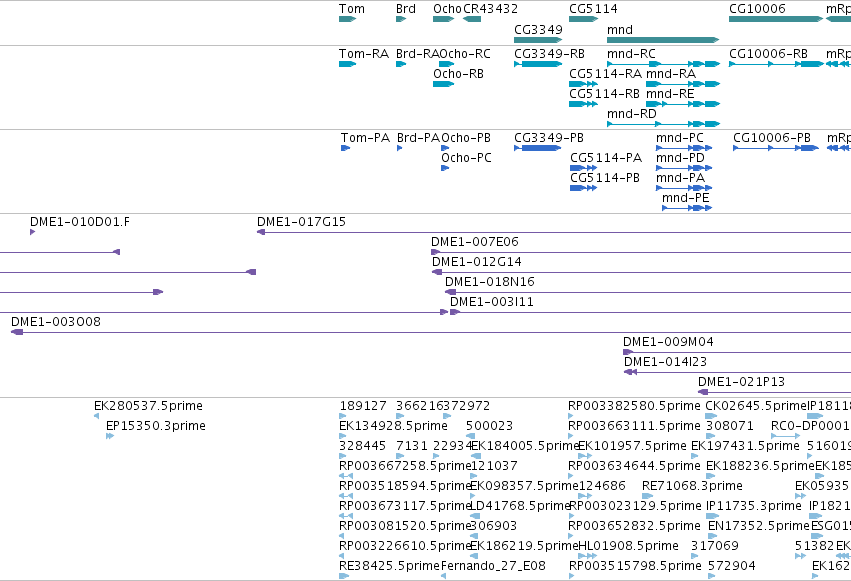Click the DME1-017G15 clone label
The width and height of the screenshot is (851, 581).
(301, 222)
